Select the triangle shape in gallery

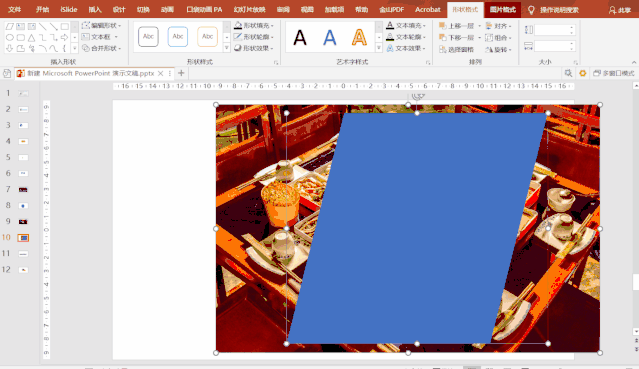point(31,38)
